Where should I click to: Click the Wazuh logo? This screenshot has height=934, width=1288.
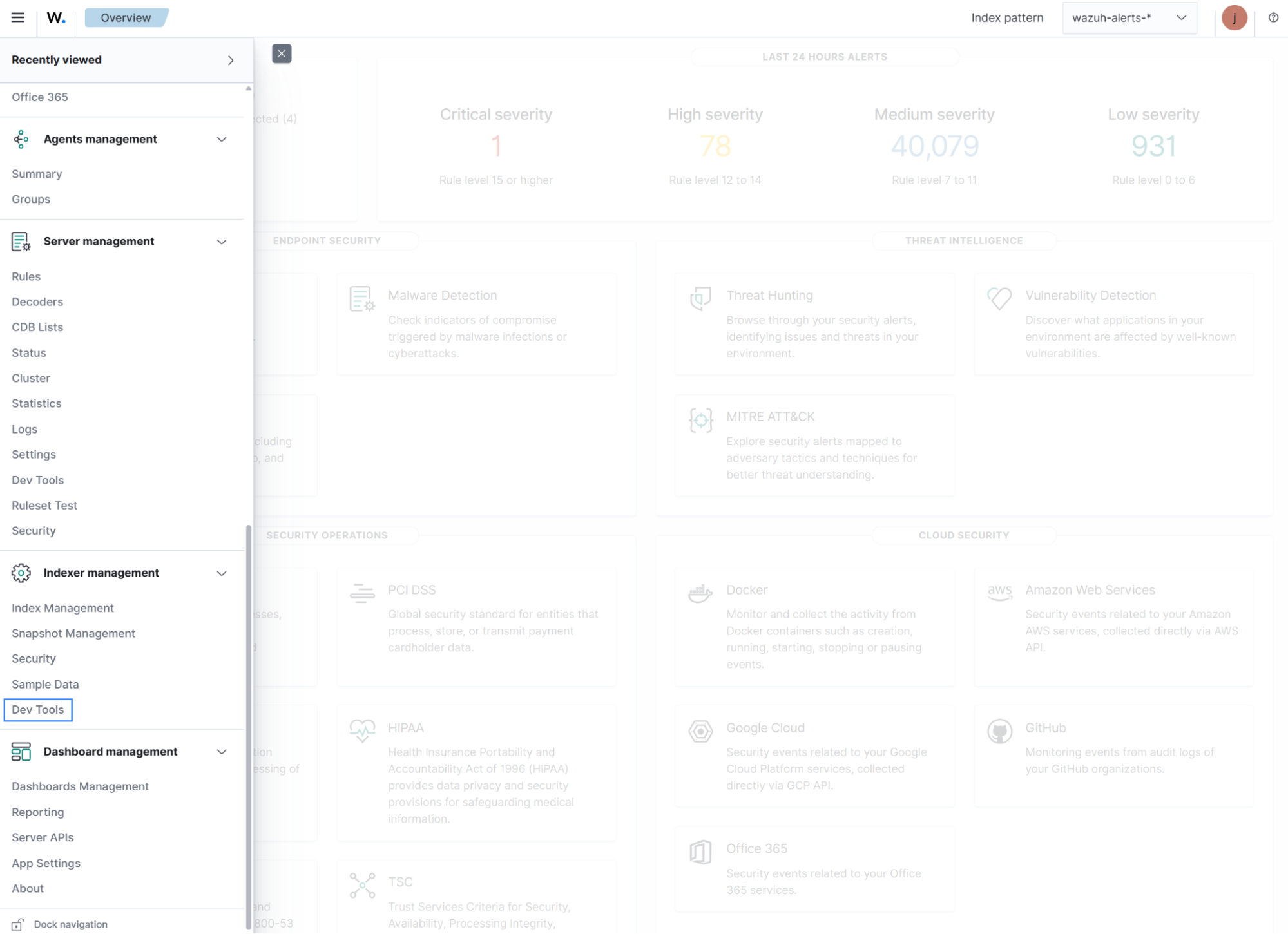pos(55,17)
